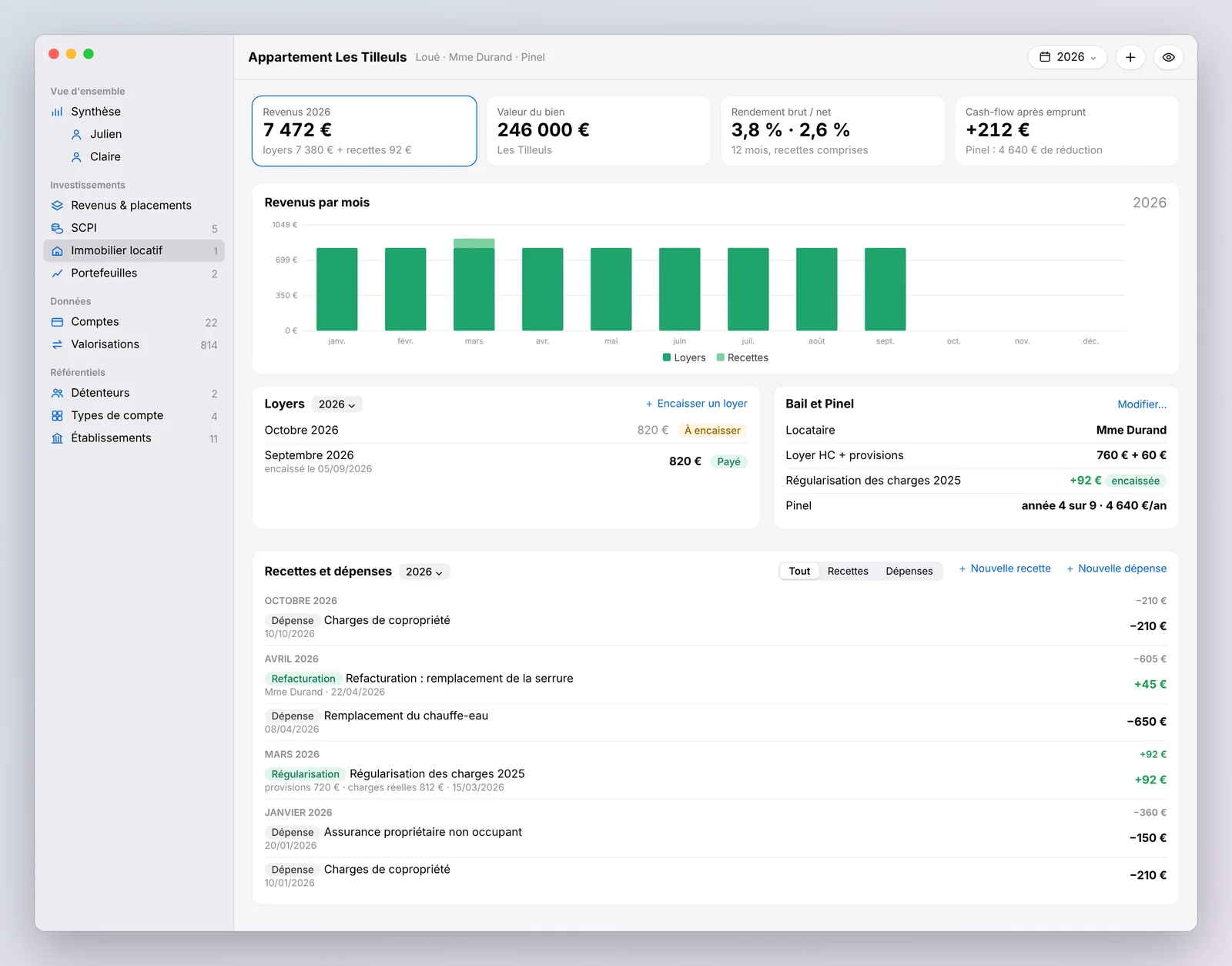
Task: Click the Valorisations arrows icon
Action: [x=57, y=344]
